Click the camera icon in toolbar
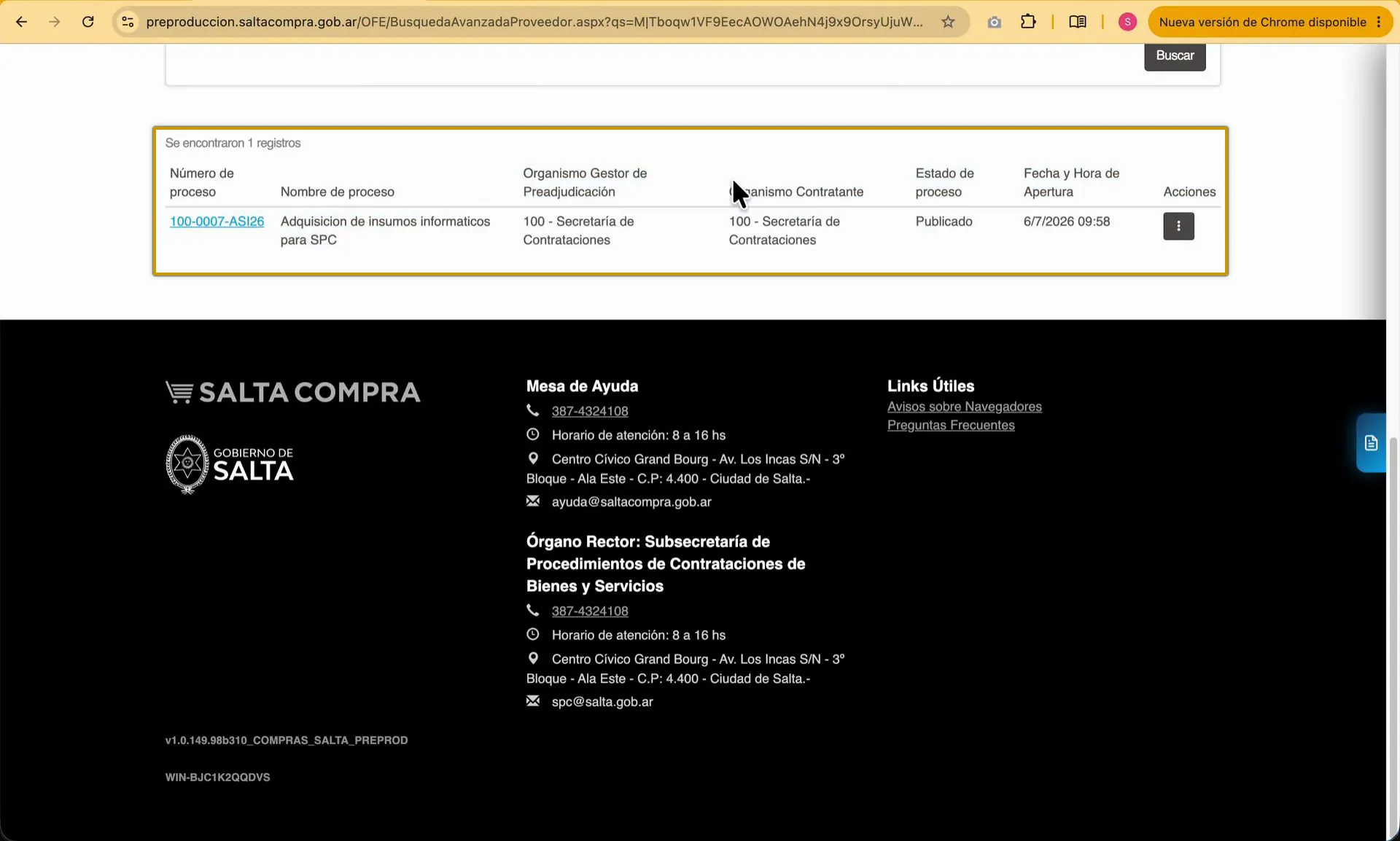 coord(994,22)
